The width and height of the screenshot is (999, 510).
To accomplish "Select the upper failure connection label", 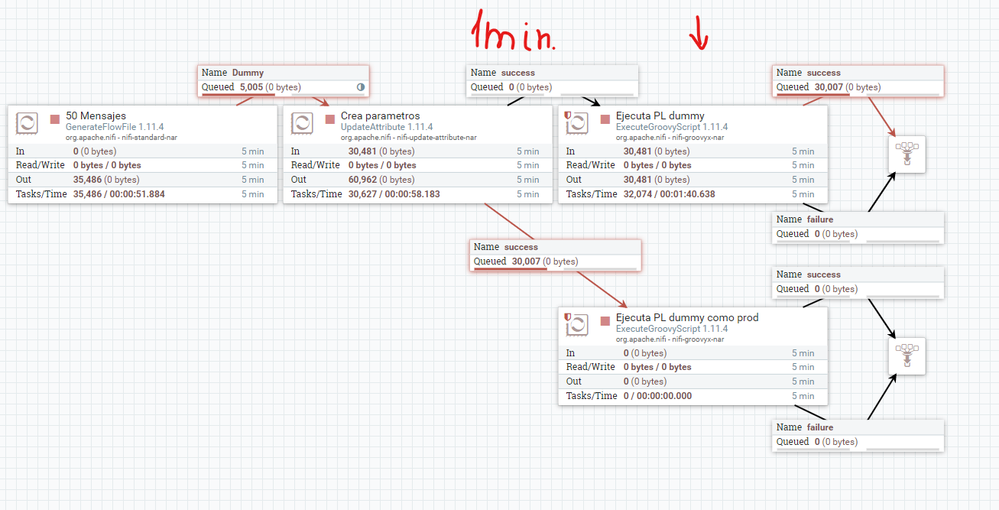I will coord(858,227).
